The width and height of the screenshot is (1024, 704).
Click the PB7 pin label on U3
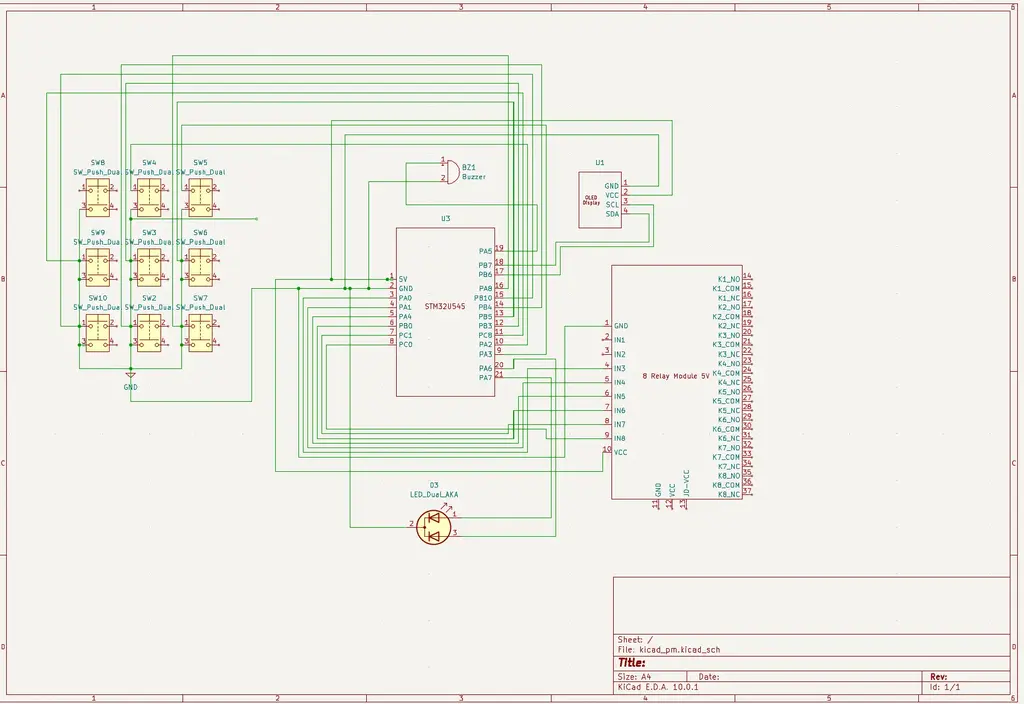[485, 265]
